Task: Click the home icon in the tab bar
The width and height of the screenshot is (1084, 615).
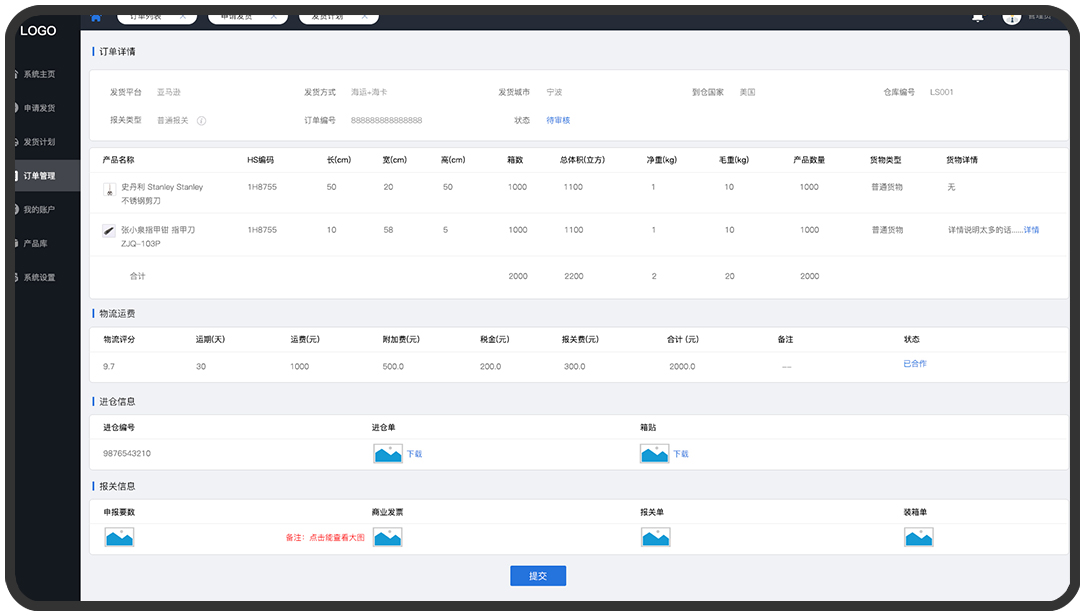Action: tap(96, 17)
